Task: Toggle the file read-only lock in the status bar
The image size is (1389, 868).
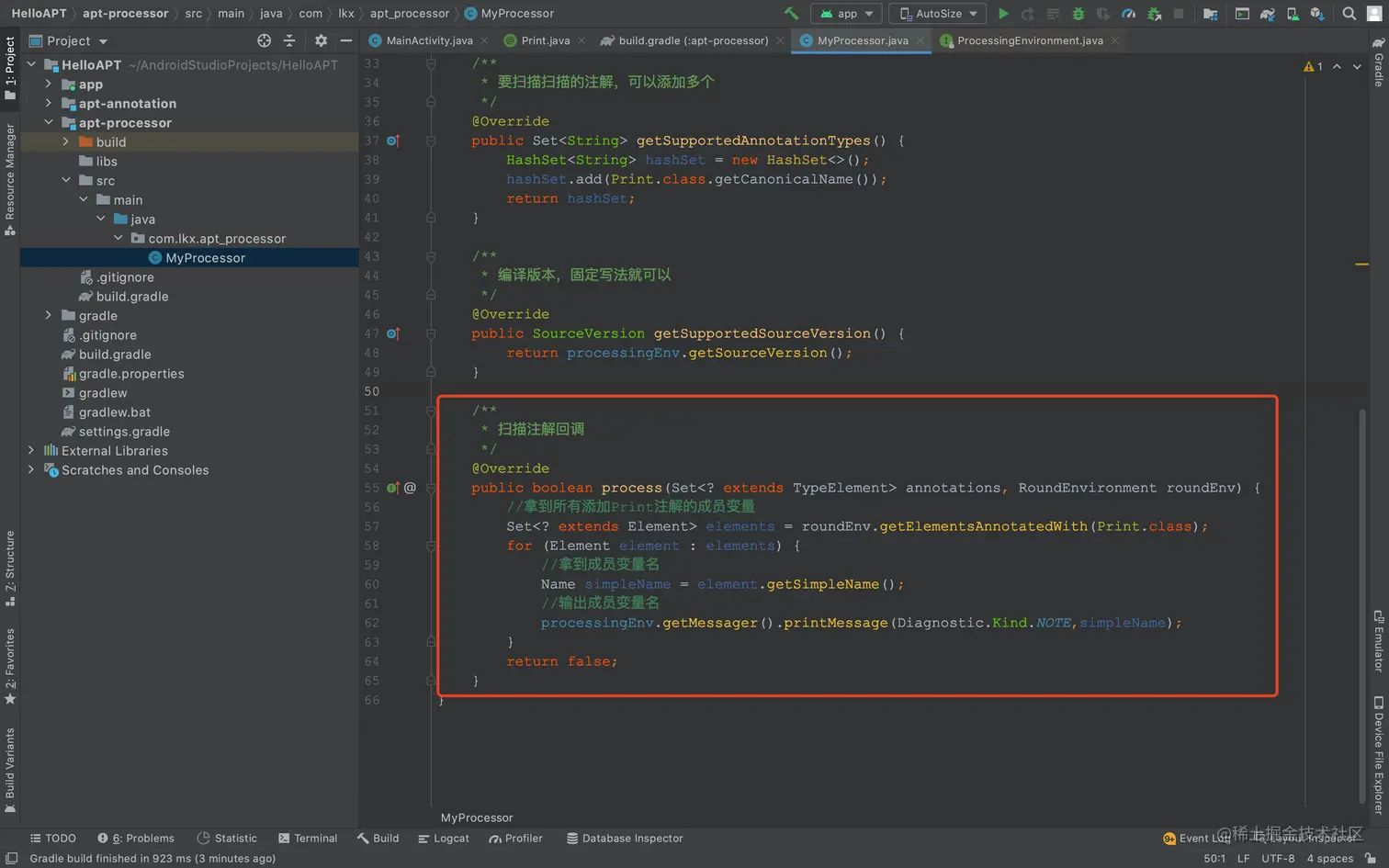Action: [x=1372, y=858]
